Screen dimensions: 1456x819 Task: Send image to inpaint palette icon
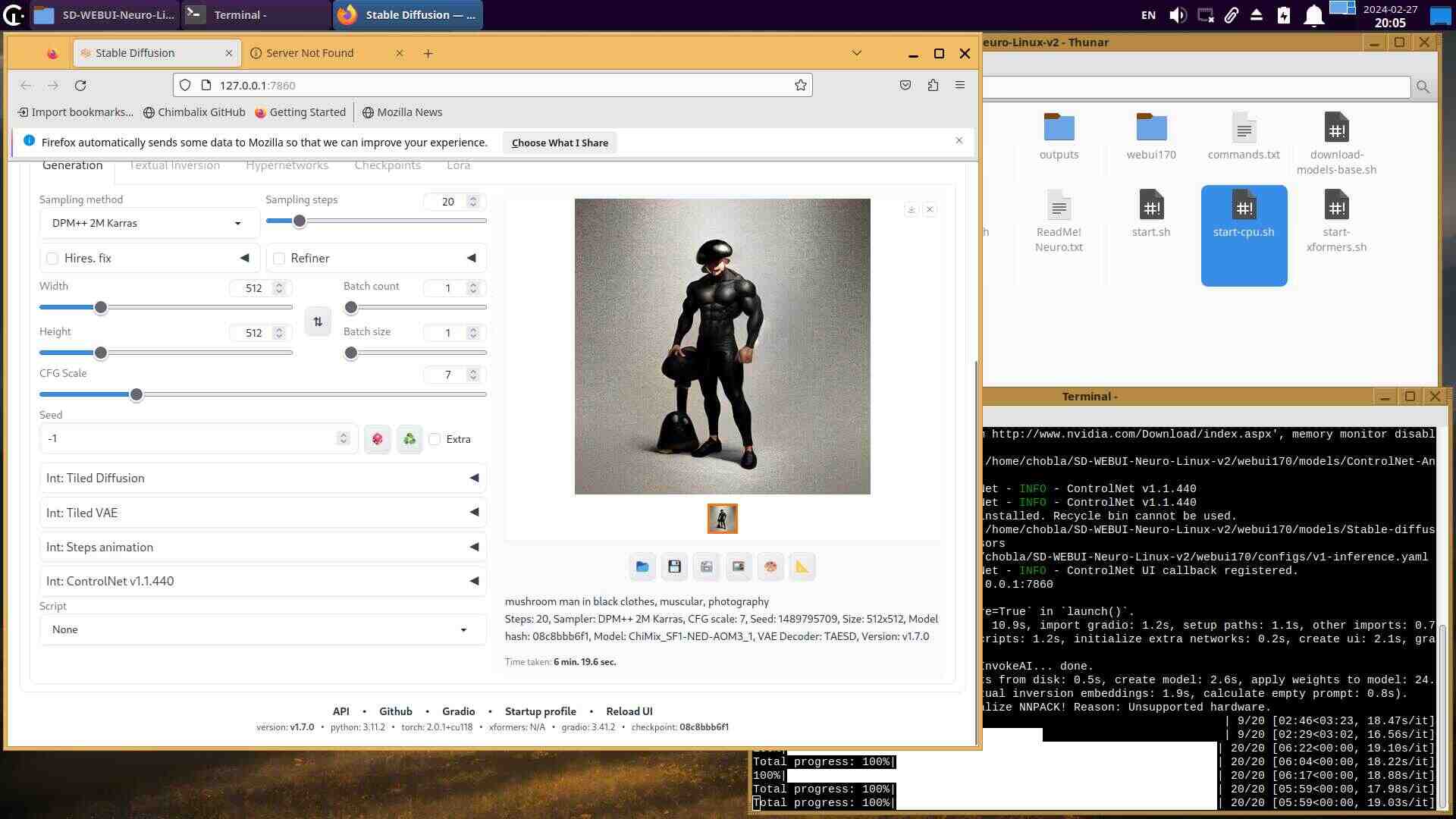(770, 566)
